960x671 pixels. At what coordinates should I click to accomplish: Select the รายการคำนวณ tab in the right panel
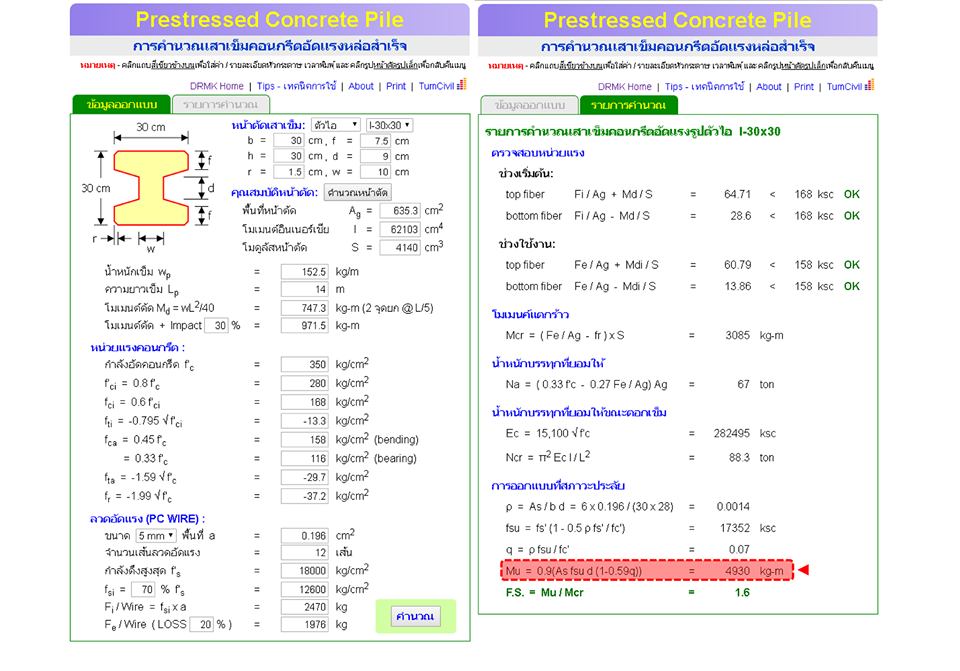tap(628, 105)
